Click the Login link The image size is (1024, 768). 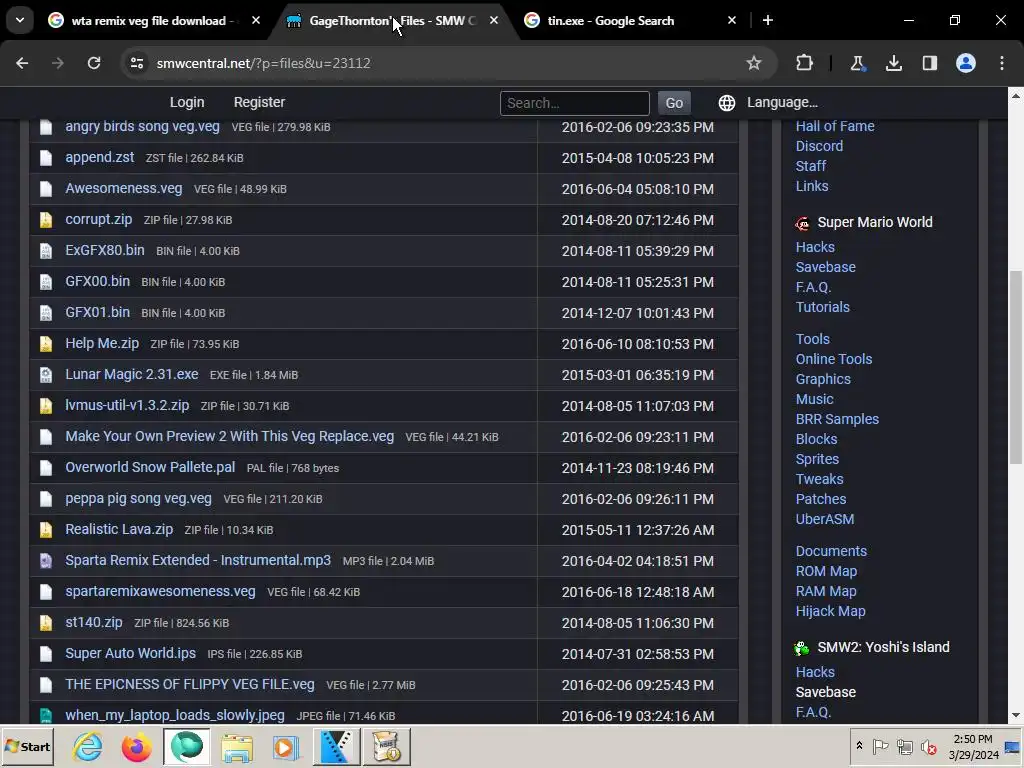(187, 103)
